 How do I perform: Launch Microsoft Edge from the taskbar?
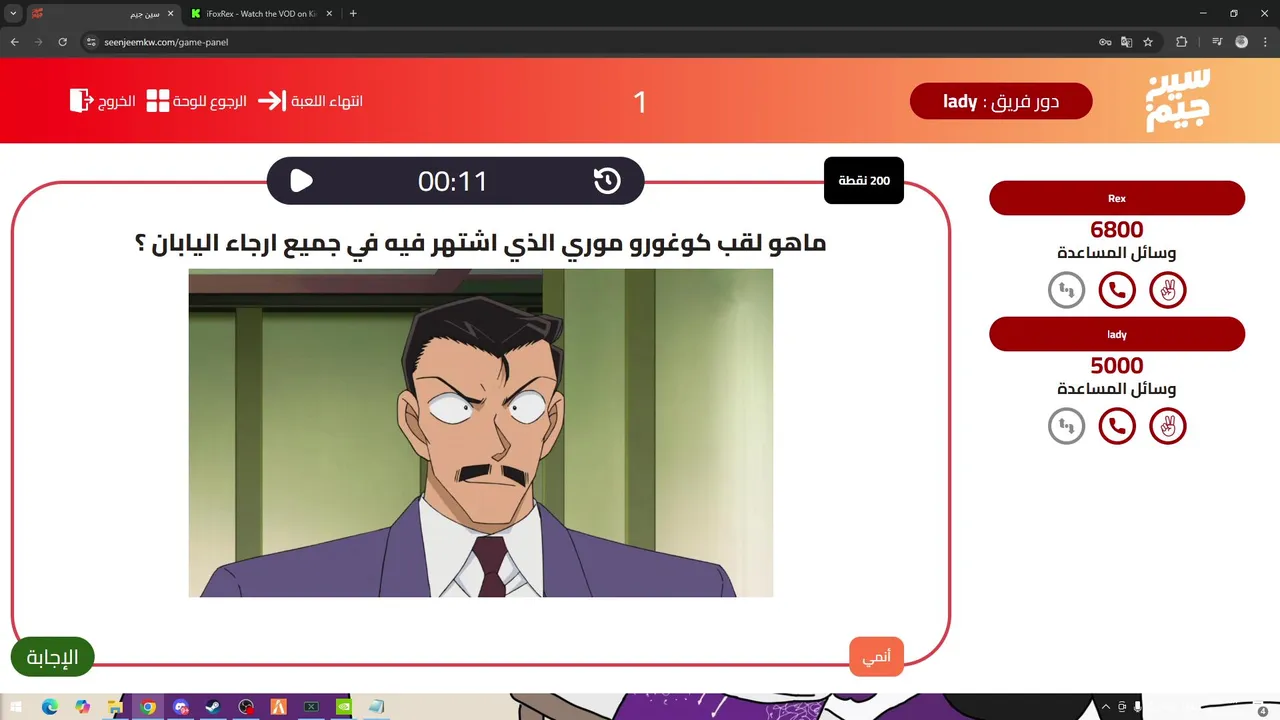(x=50, y=707)
